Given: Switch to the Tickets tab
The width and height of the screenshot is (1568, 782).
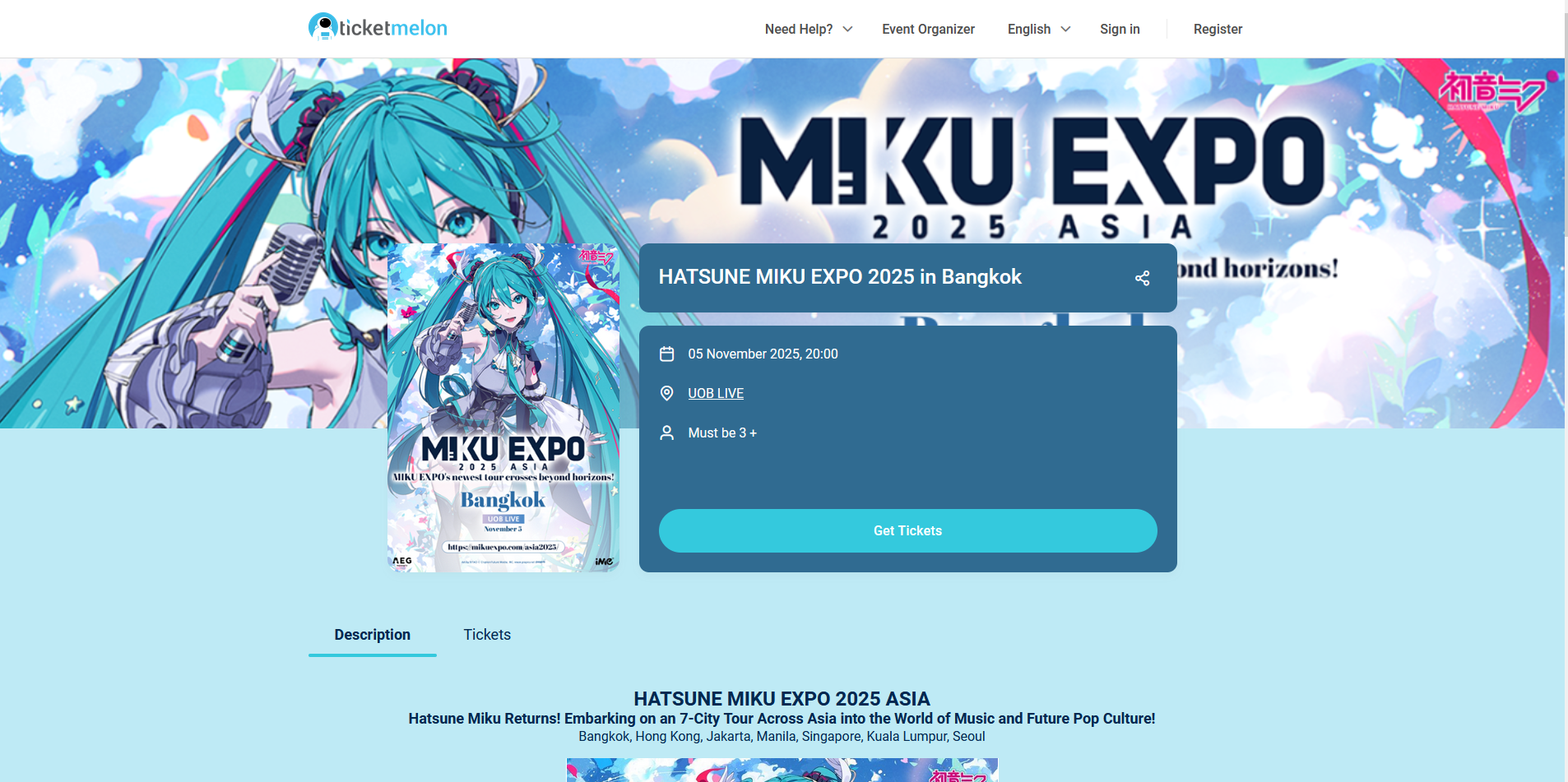Looking at the screenshot, I should (487, 635).
